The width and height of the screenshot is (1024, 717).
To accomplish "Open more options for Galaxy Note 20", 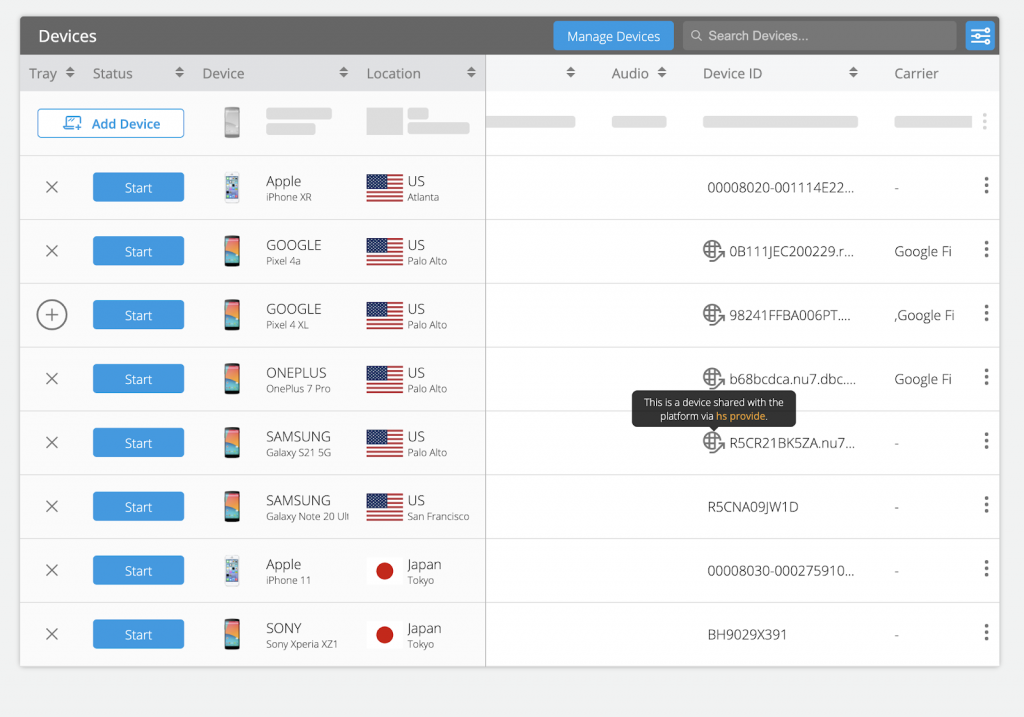I will coord(986,505).
